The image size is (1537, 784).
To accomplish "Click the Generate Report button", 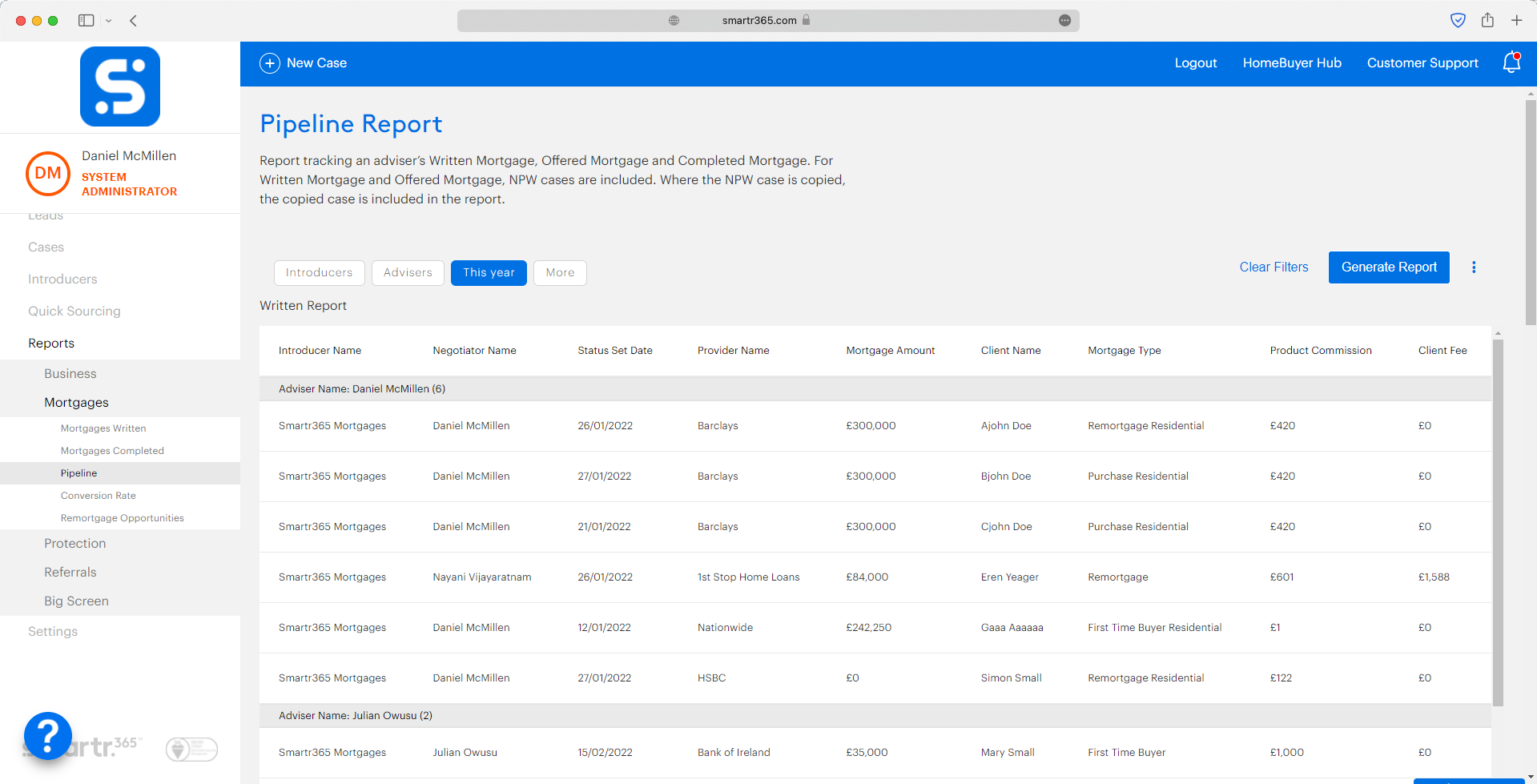I will pyautogui.click(x=1389, y=267).
